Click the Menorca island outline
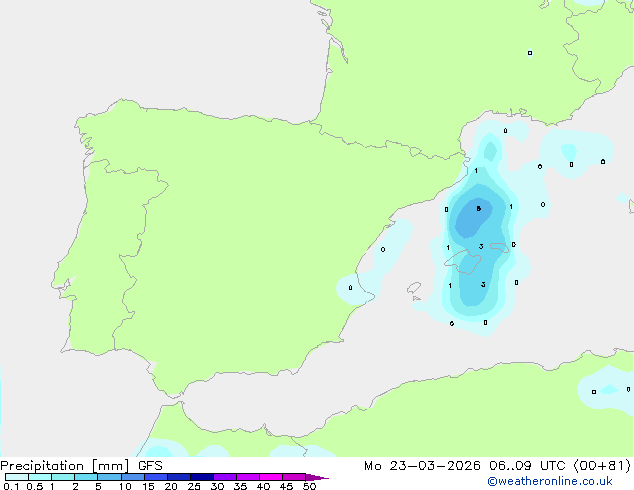Screen dimensions: 634x490 point(500,247)
